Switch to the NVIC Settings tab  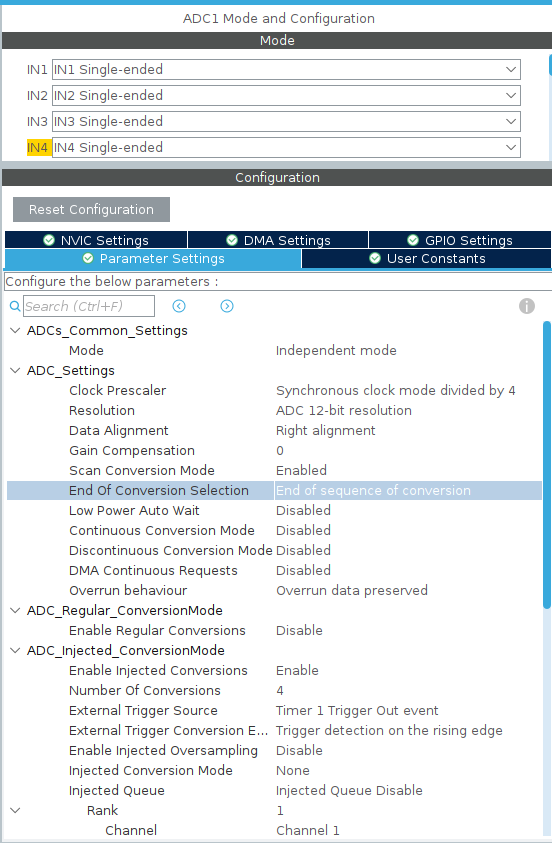tap(96, 240)
